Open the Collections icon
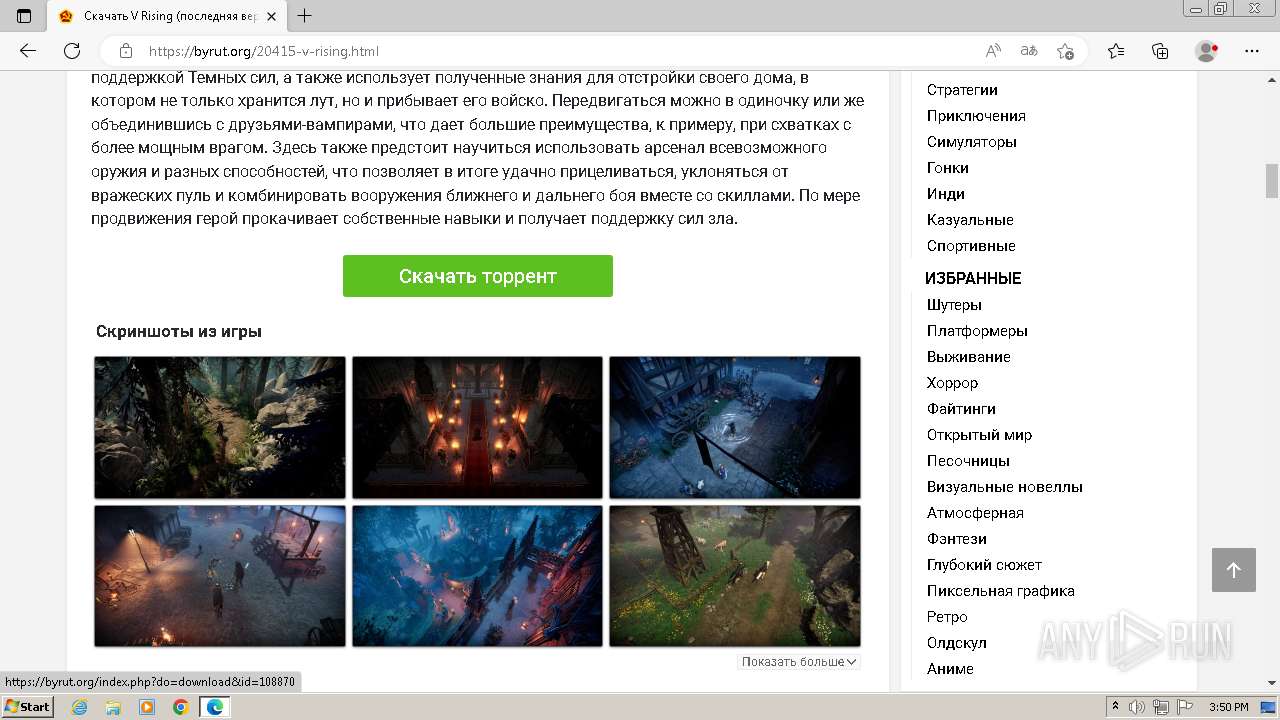Viewport: 1280px width, 720px height. coord(1160,51)
